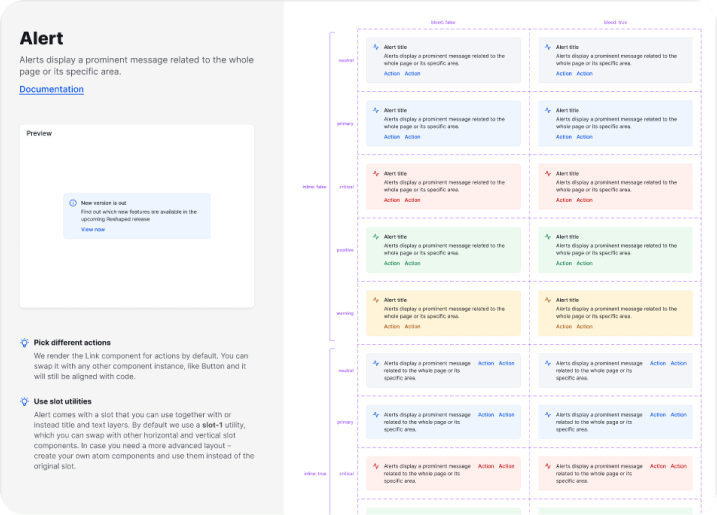Click the bleed: true column label
The height and width of the screenshot is (515, 717).
[615, 22]
